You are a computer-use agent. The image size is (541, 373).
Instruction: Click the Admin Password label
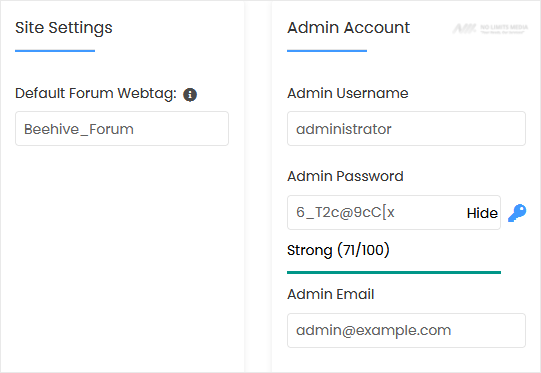pos(345,176)
